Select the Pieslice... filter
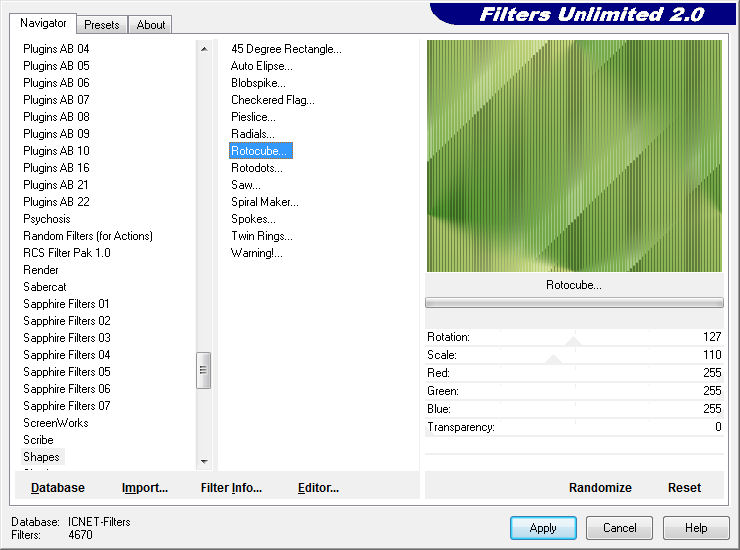This screenshot has height=550, width=740. tap(253, 117)
